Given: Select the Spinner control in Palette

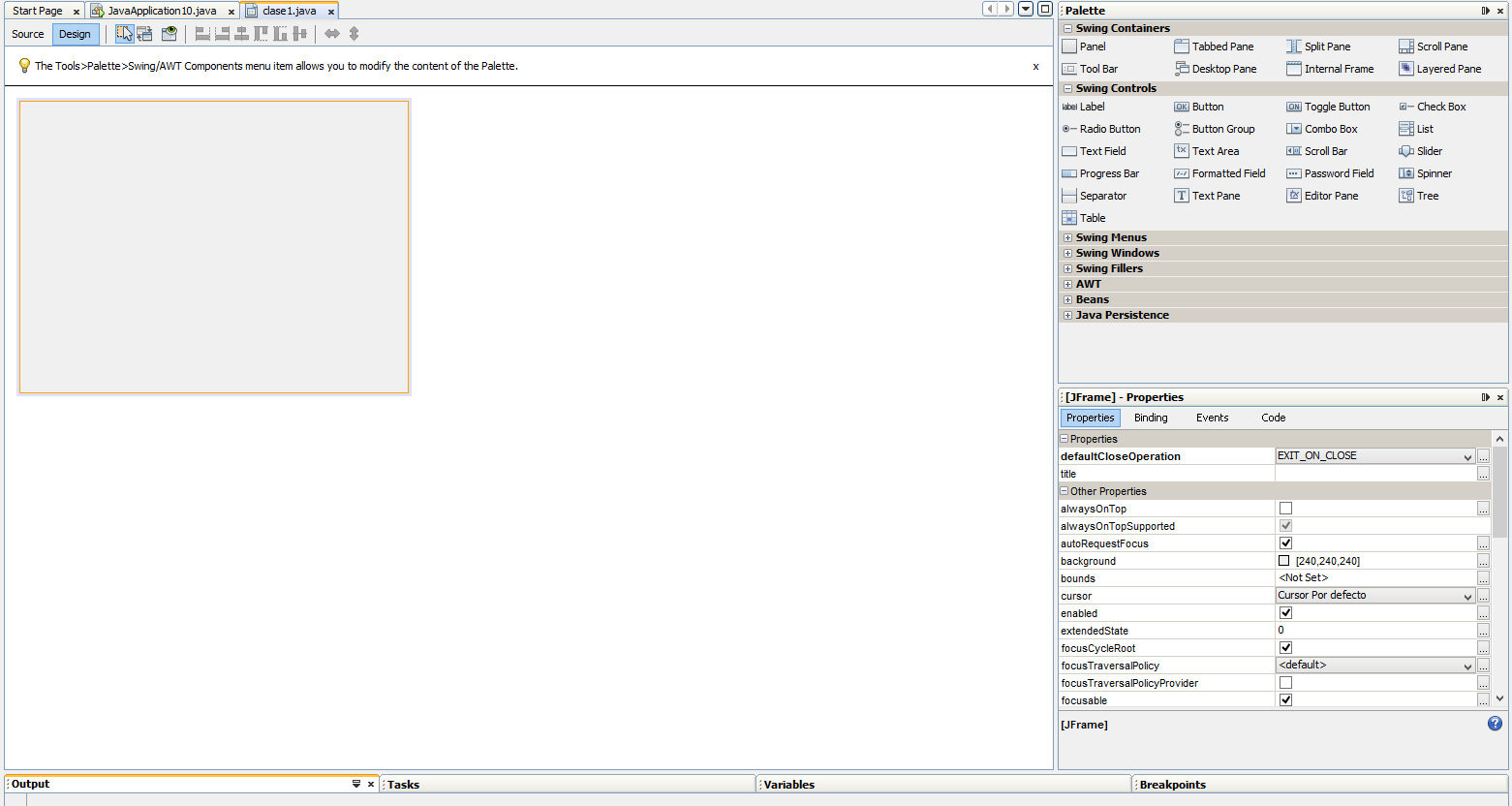Looking at the screenshot, I should [x=1426, y=173].
